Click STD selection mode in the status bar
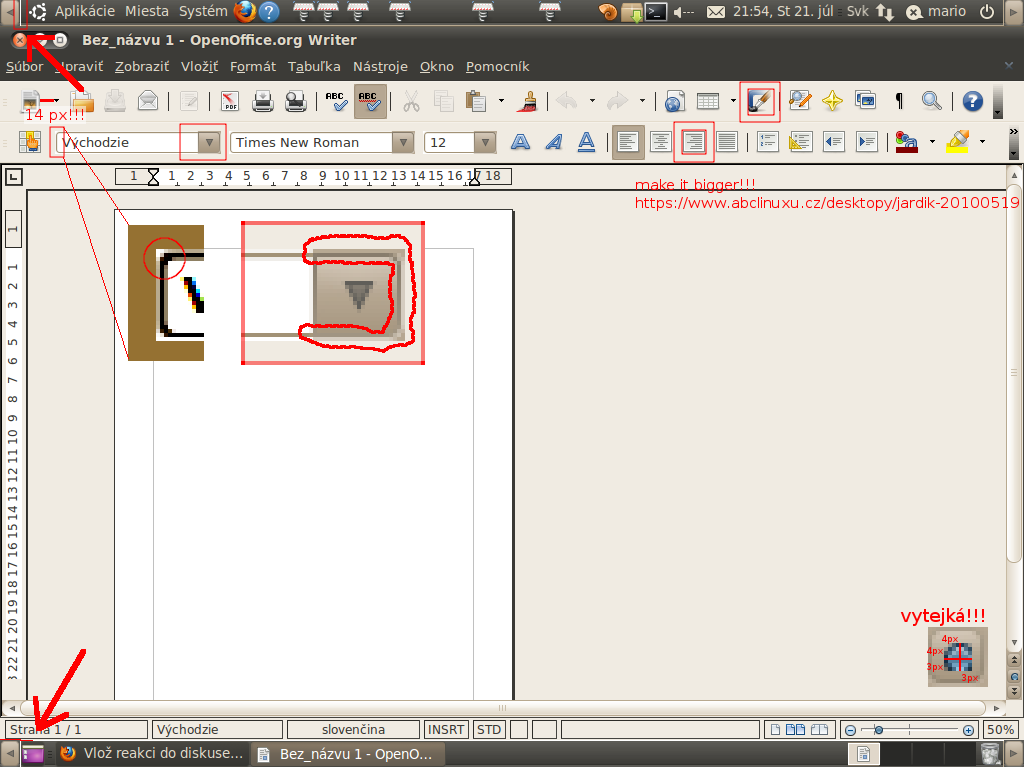Viewport: 1024px width, 768px height. [x=488, y=729]
